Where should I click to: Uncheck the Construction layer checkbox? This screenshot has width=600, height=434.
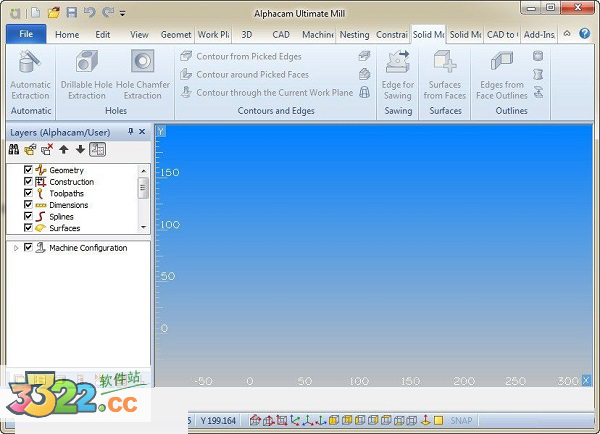click(x=28, y=181)
